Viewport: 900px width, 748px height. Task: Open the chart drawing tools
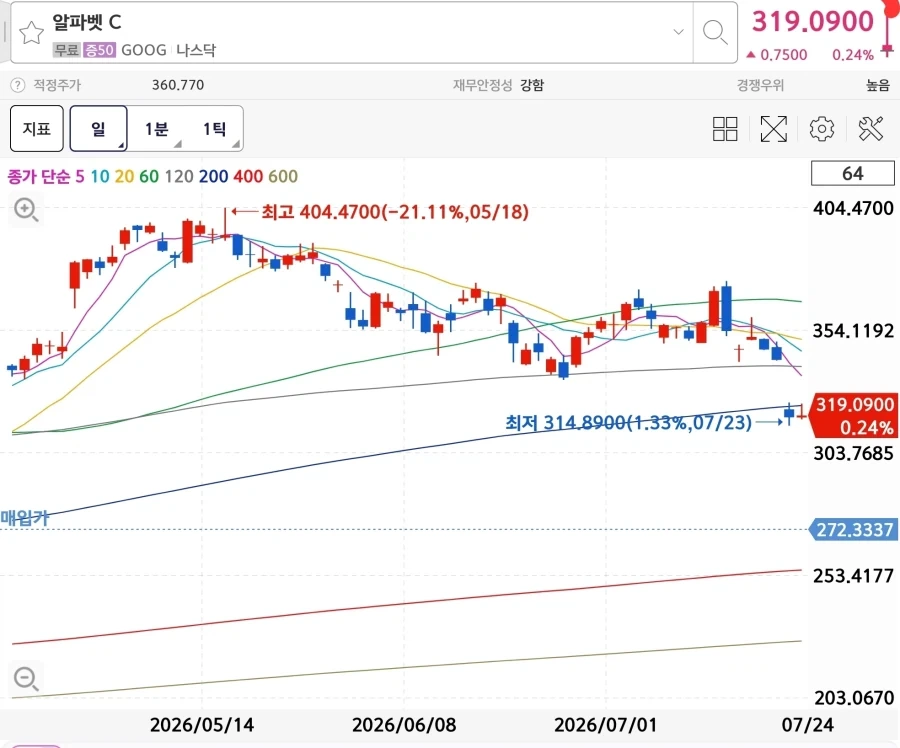870,129
